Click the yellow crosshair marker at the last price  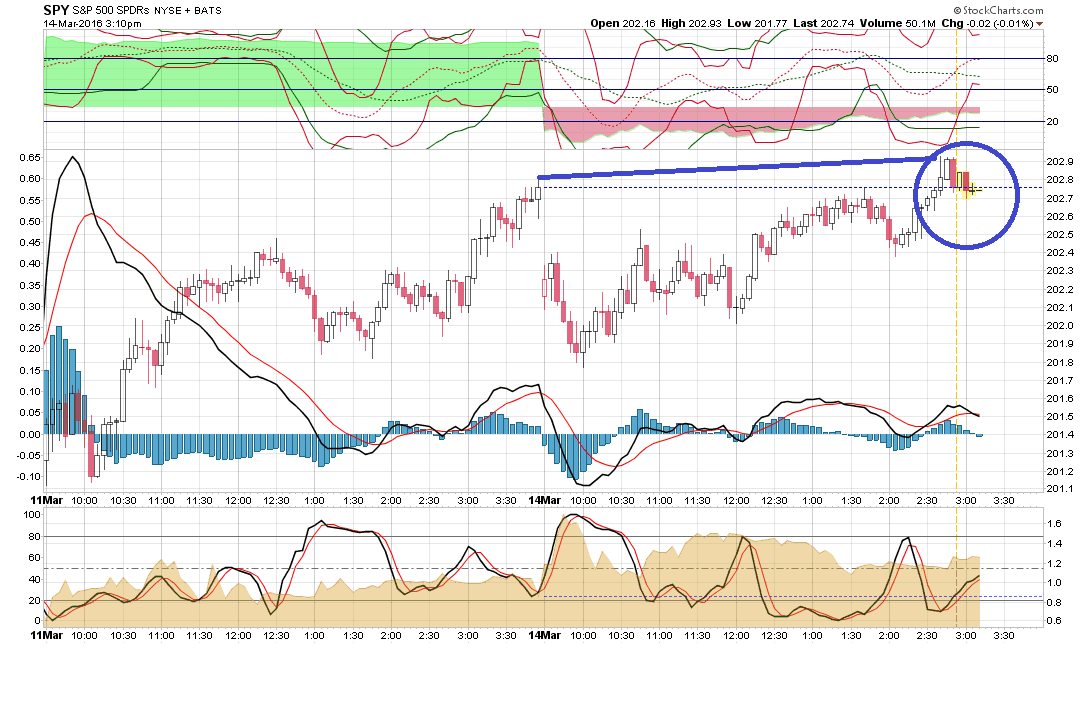pos(973,189)
